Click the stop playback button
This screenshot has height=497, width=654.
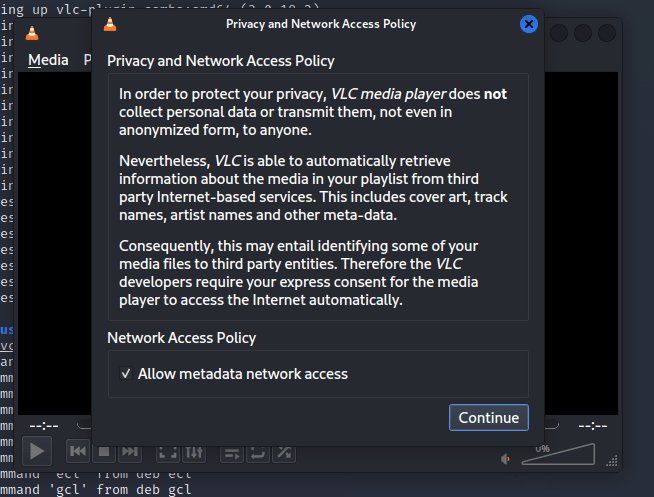pyautogui.click(x=104, y=452)
